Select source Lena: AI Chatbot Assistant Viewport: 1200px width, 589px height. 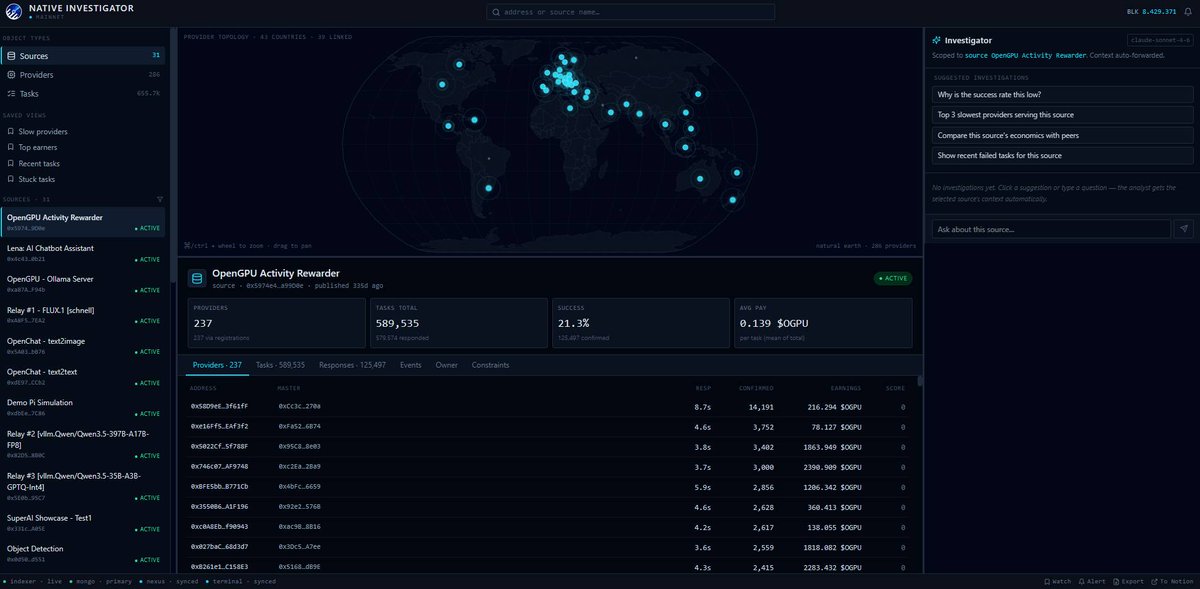[x=85, y=253]
